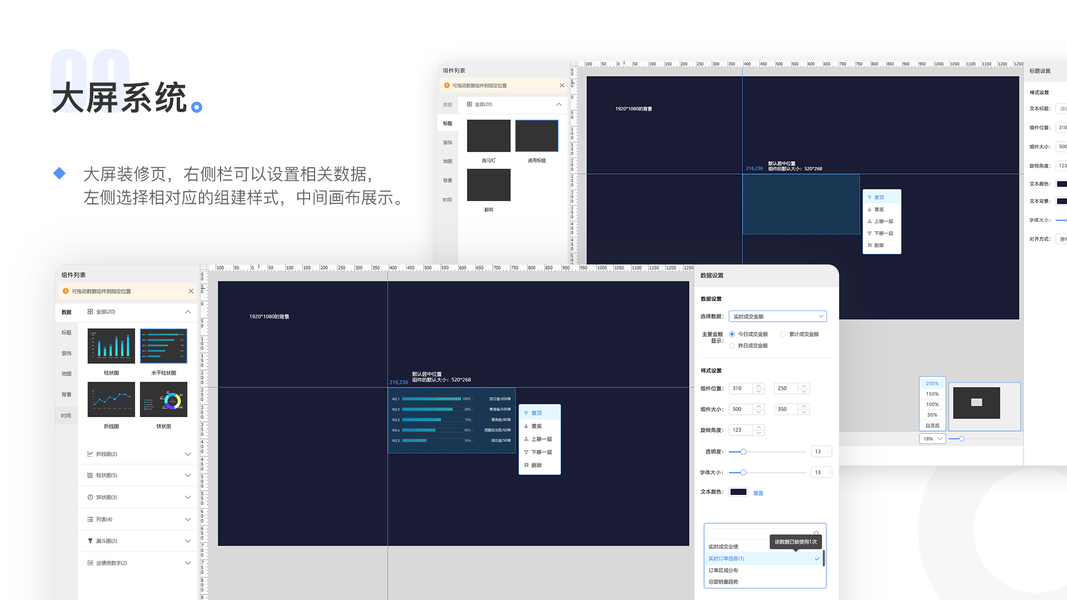Click the orange warning icon in front window notice
This screenshot has width=1067, height=600.
(65, 291)
